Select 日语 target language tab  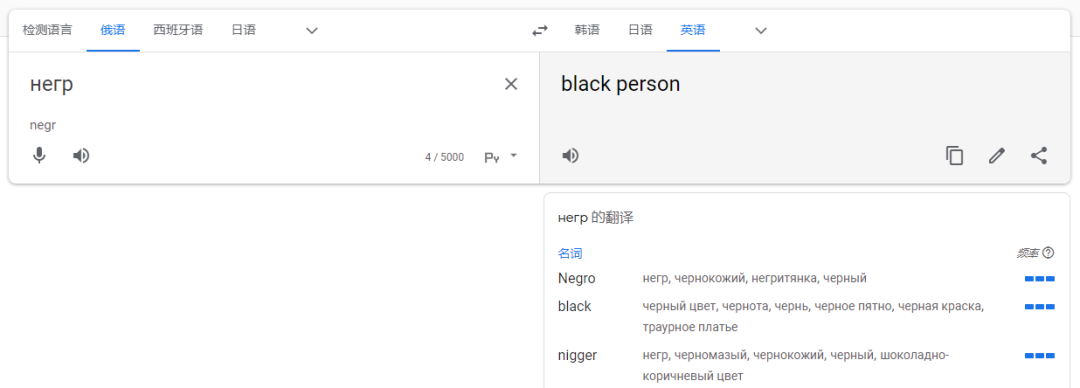pos(640,30)
